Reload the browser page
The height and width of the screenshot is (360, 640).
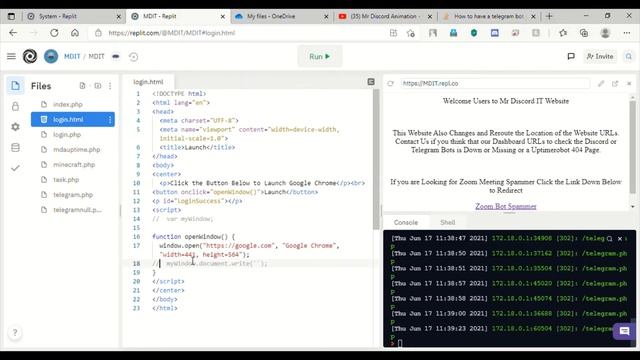[x=54, y=33]
